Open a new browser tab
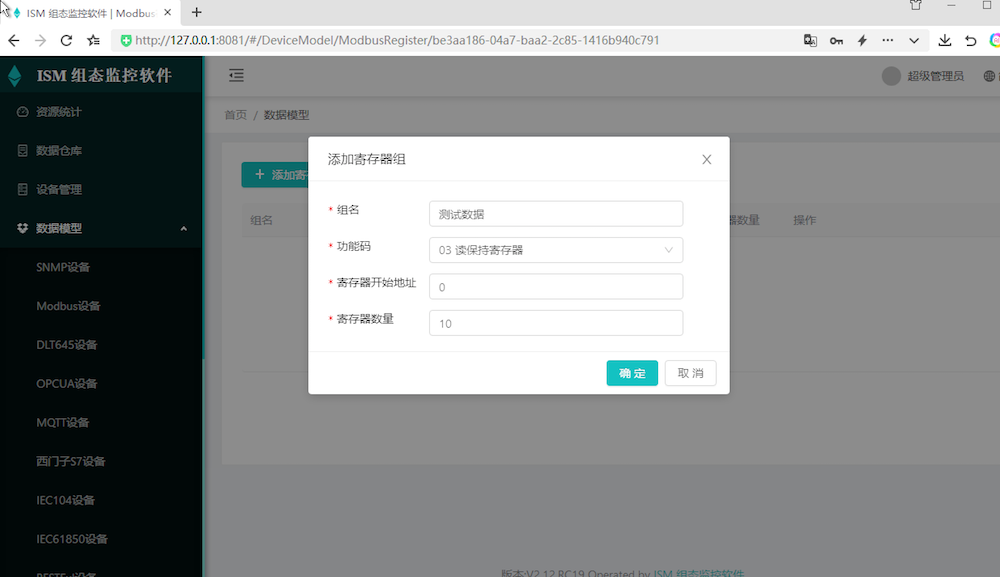Screen dimensions: 1000x577 coord(197,12)
